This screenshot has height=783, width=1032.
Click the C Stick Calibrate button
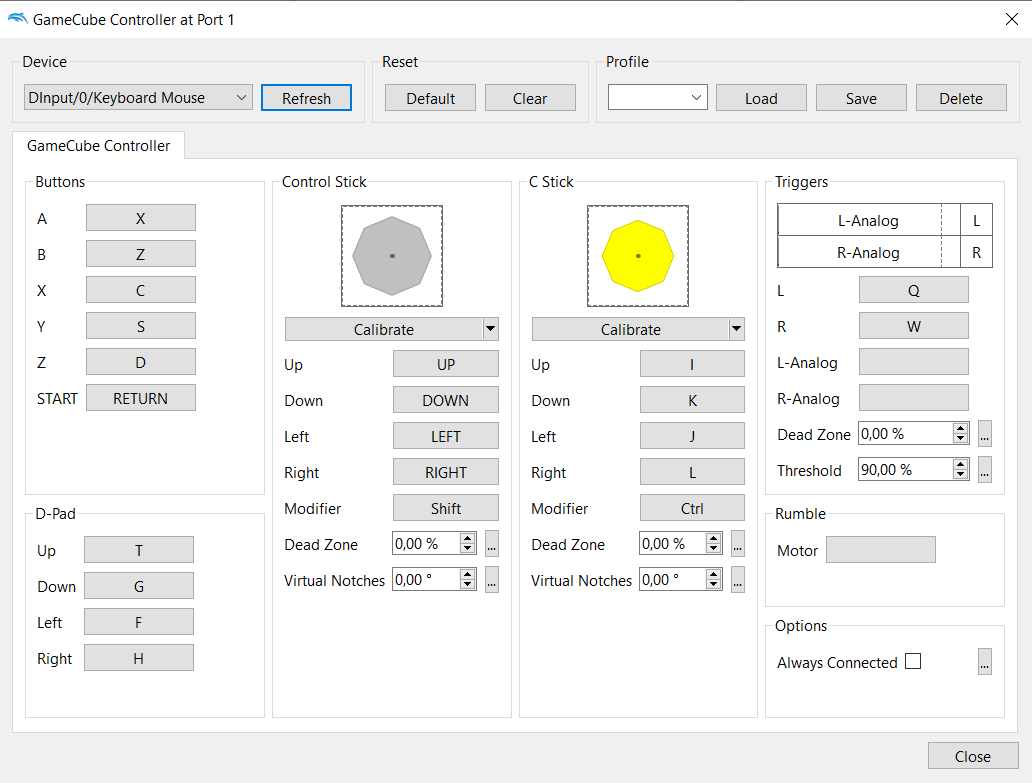pyautogui.click(x=631, y=329)
